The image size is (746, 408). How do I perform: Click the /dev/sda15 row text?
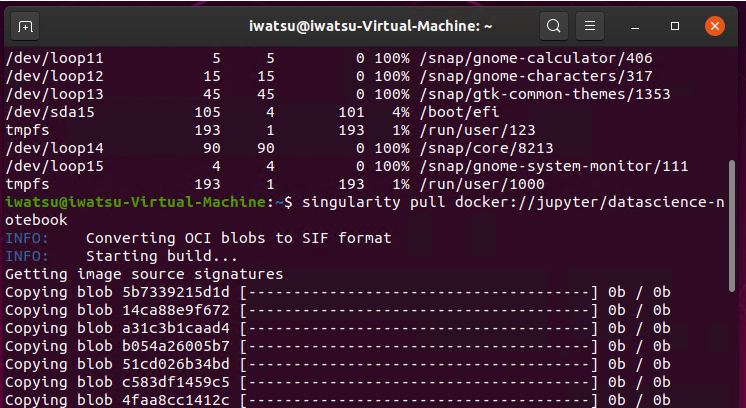252,113
